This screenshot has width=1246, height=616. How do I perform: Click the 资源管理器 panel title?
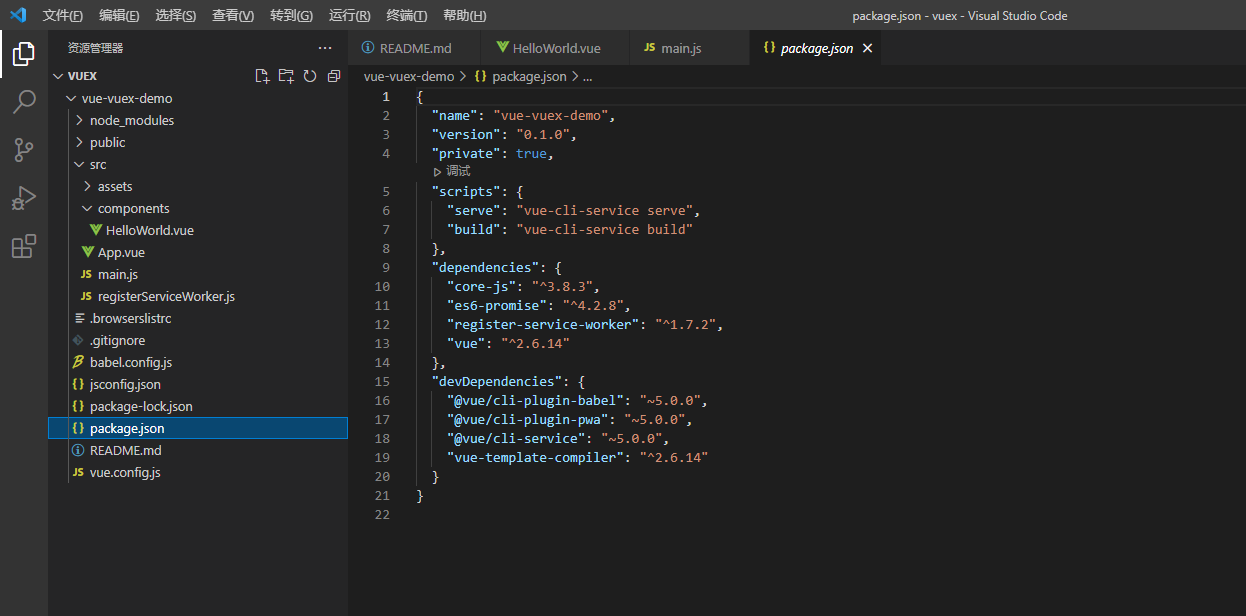(x=96, y=48)
